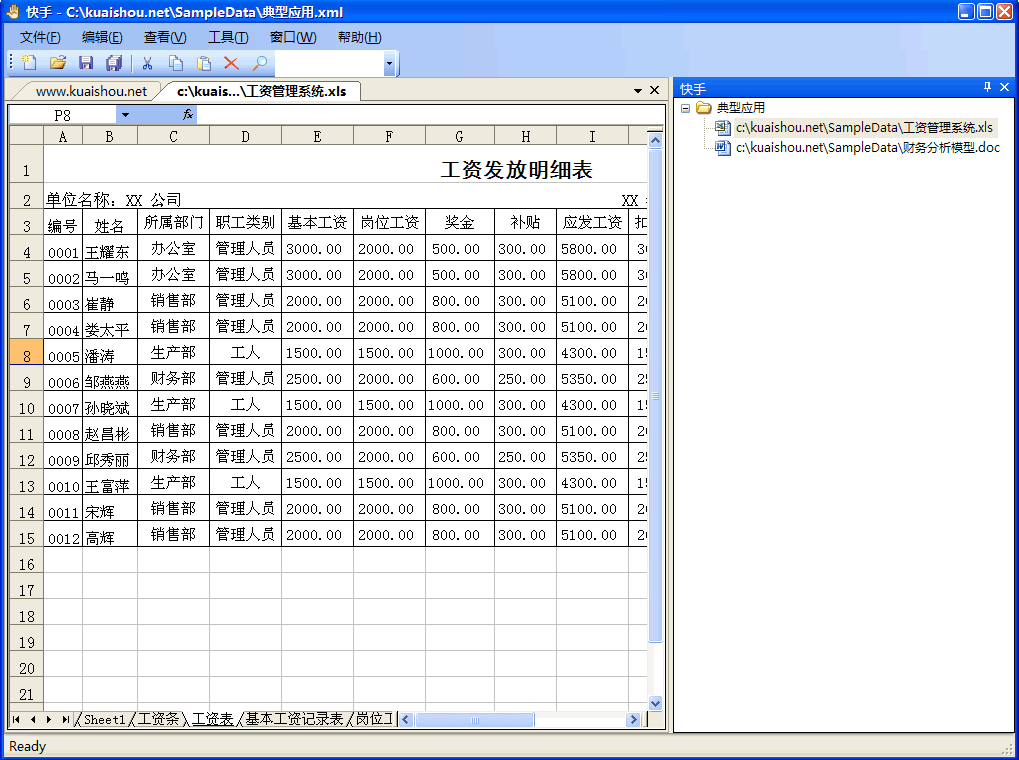The height and width of the screenshot is (760, 1019).
Task: Select the 工资条 sheet tab
Action: (x=158, y=719)
